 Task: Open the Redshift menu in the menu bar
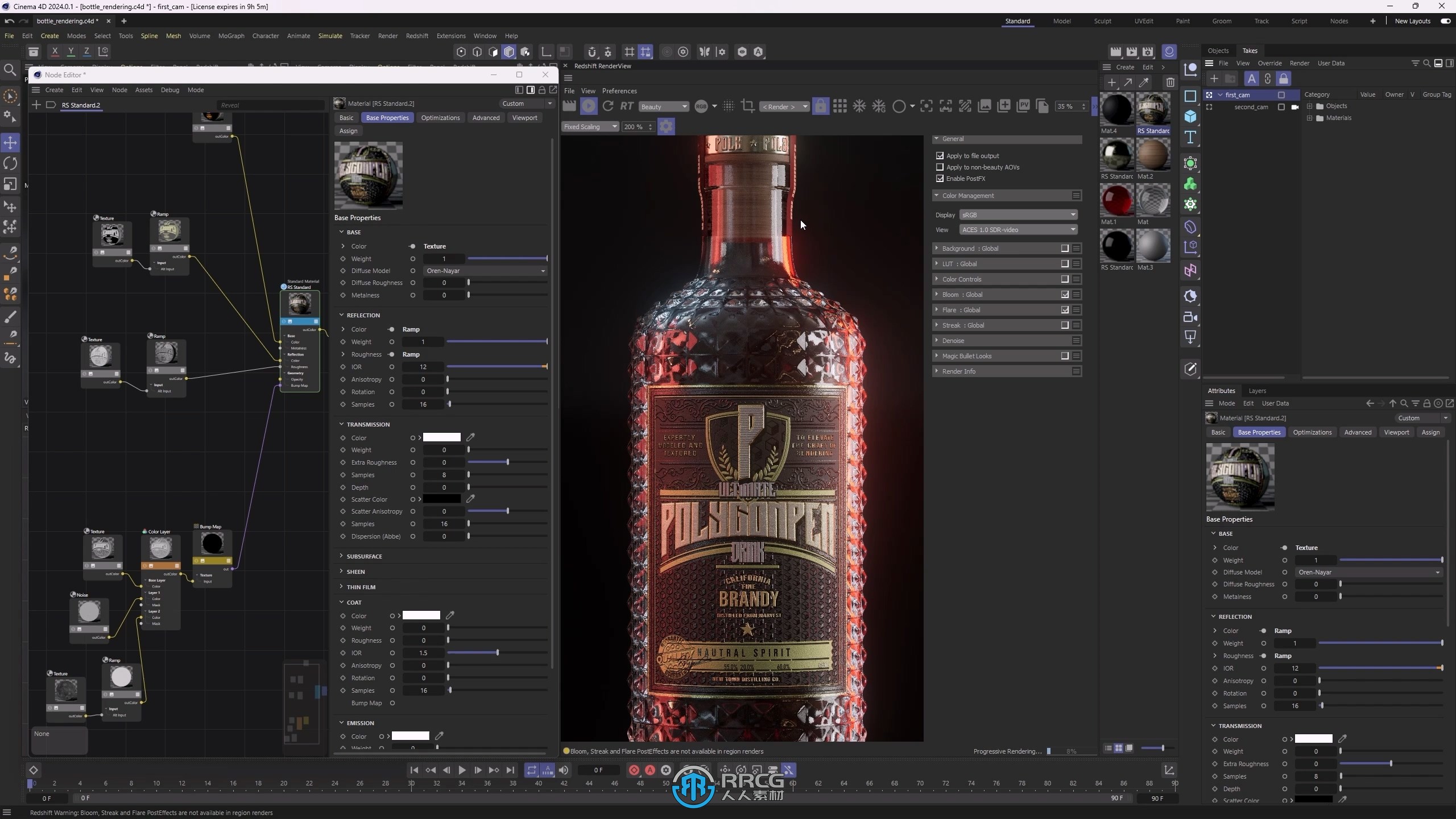click(417, 36)
